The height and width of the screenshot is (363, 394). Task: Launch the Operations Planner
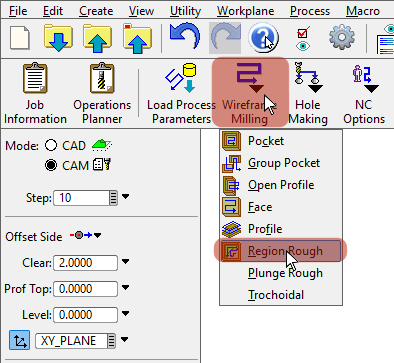[102, 93]
